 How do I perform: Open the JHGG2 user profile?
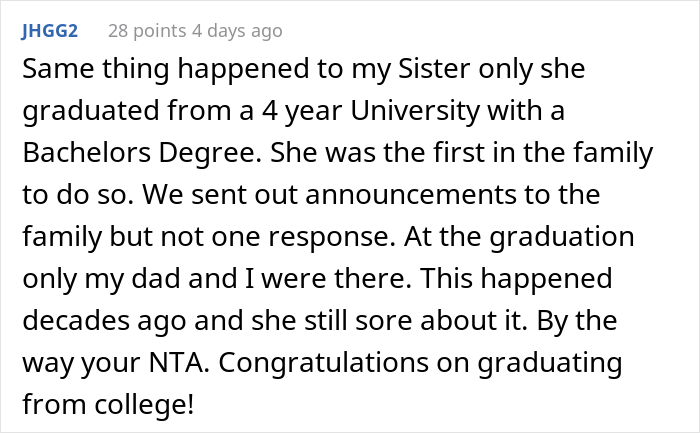[x=46, y=31]
